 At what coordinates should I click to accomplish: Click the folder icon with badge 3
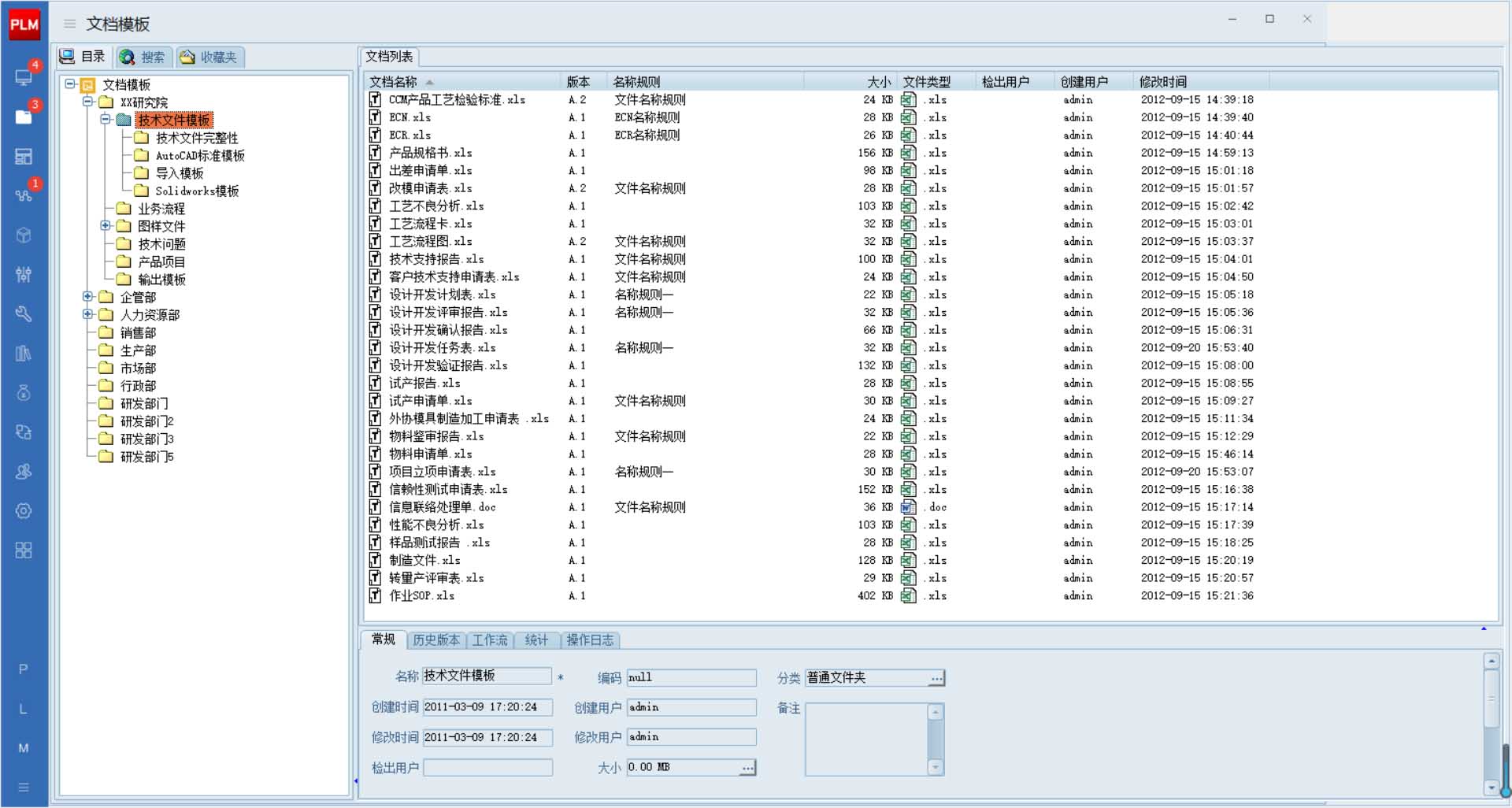[24, 117]
